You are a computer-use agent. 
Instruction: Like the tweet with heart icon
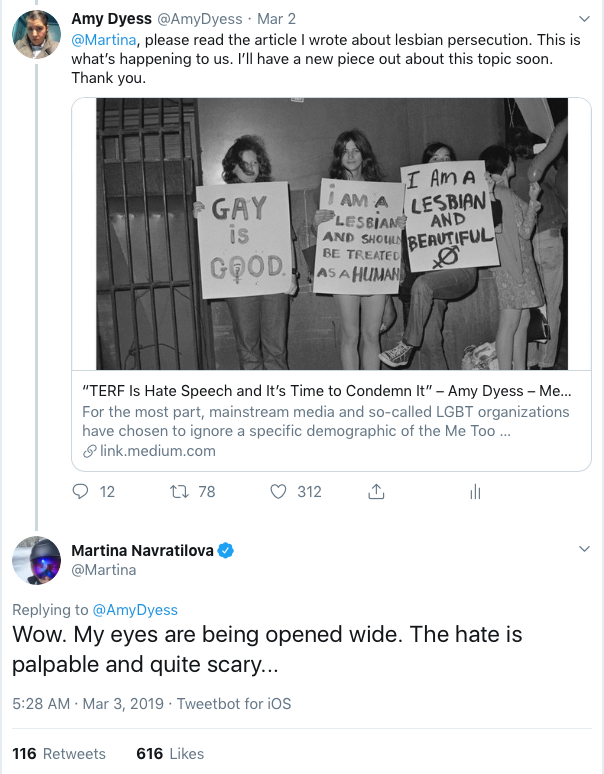click(280, 491)
